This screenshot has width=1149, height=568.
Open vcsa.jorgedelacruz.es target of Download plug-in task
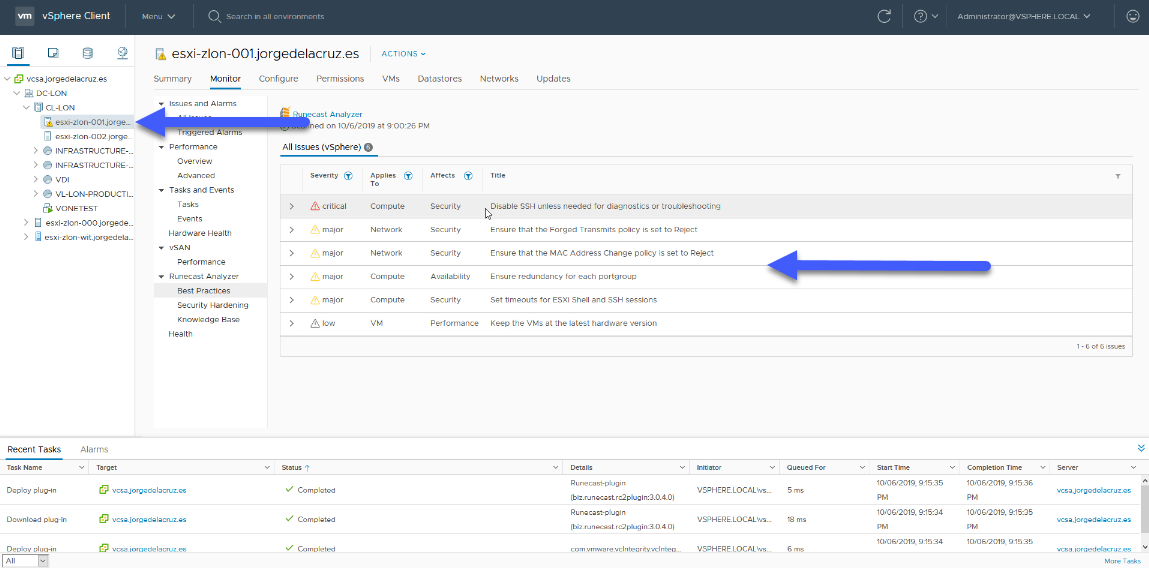coord(149,519)
